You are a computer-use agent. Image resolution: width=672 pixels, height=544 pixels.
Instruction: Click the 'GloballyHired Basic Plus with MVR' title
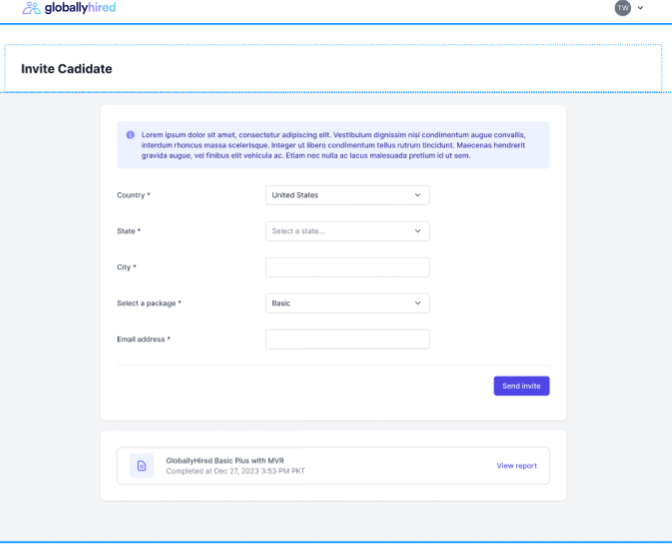[223, 460]
